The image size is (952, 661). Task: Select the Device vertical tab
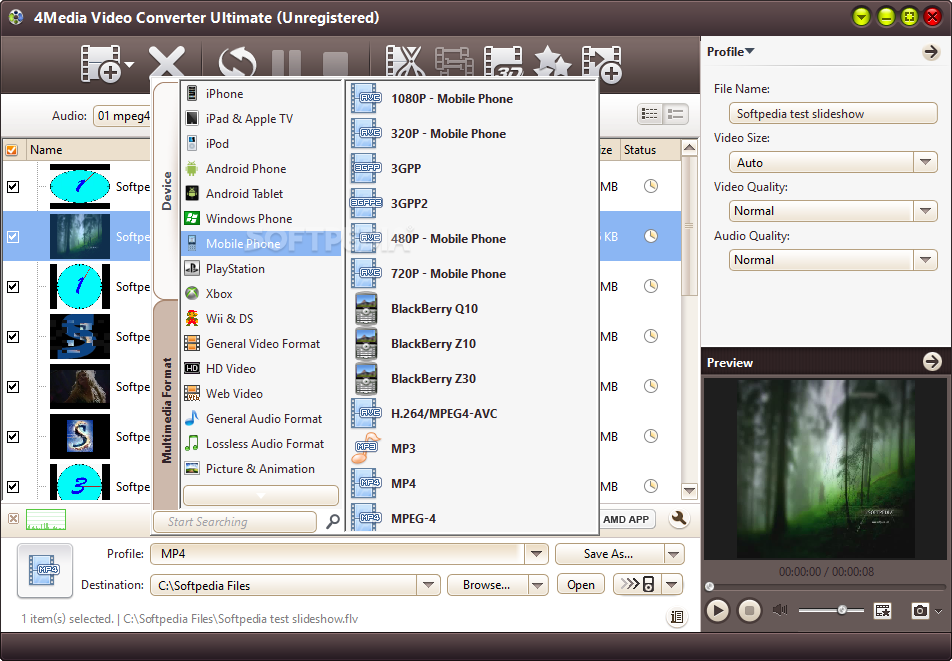pos(166,189)
